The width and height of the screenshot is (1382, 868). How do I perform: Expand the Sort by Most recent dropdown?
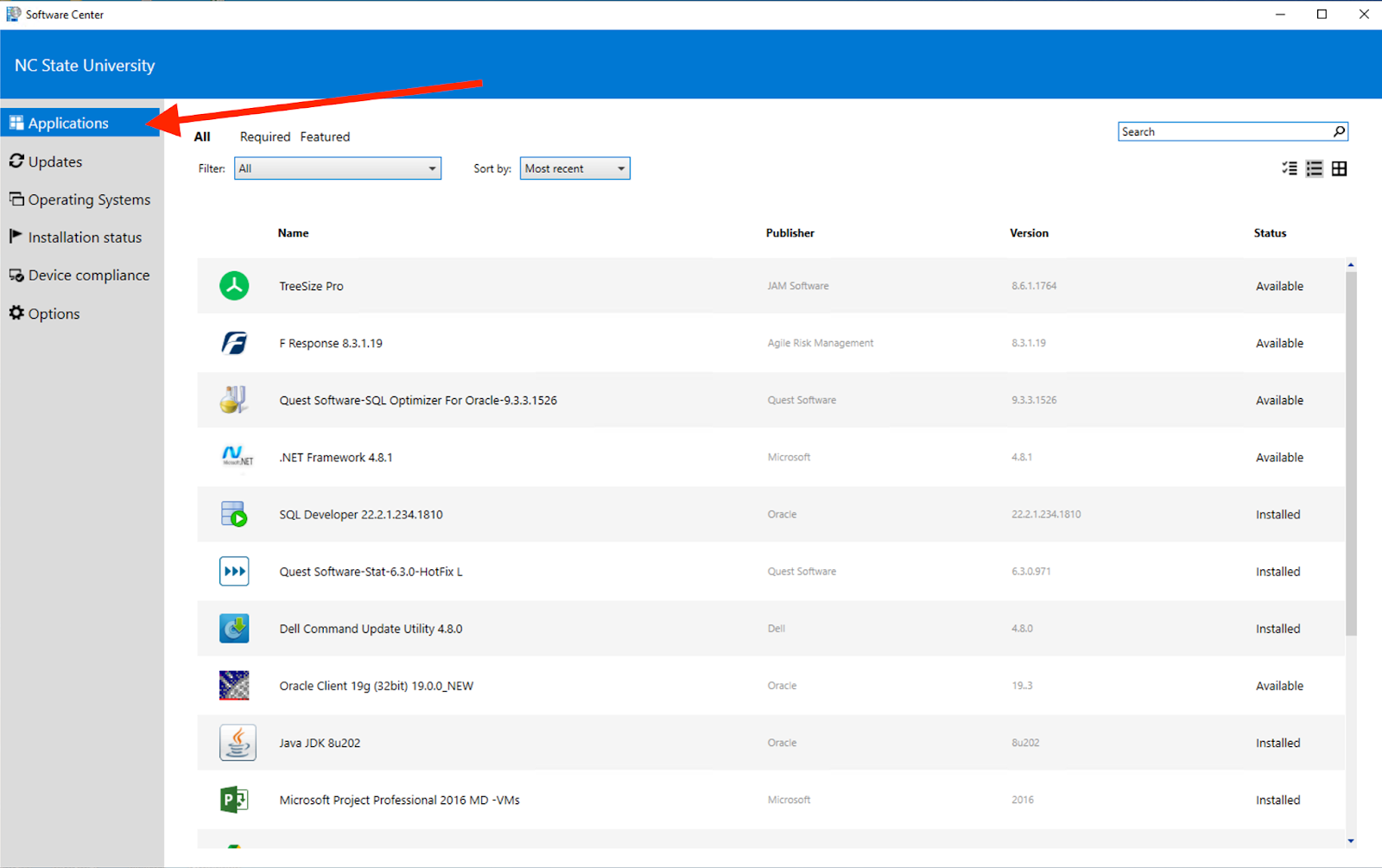click(x=574, y=168)
